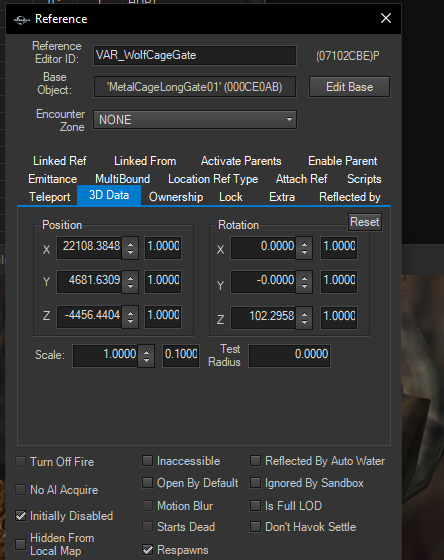Uncheck Initially Disabled checkbox

(x=21, y=516)
